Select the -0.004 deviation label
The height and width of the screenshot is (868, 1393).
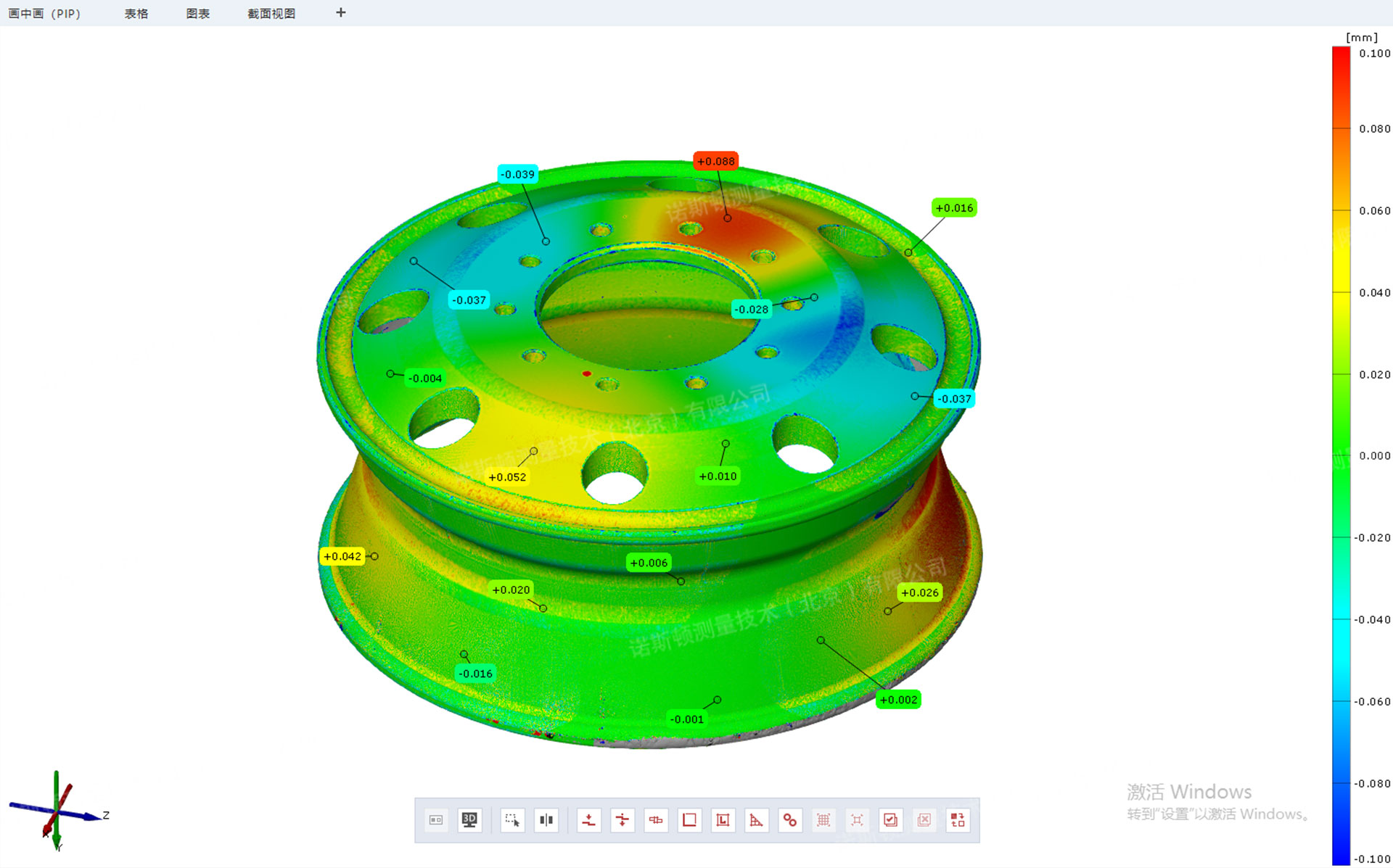[424, 379]
